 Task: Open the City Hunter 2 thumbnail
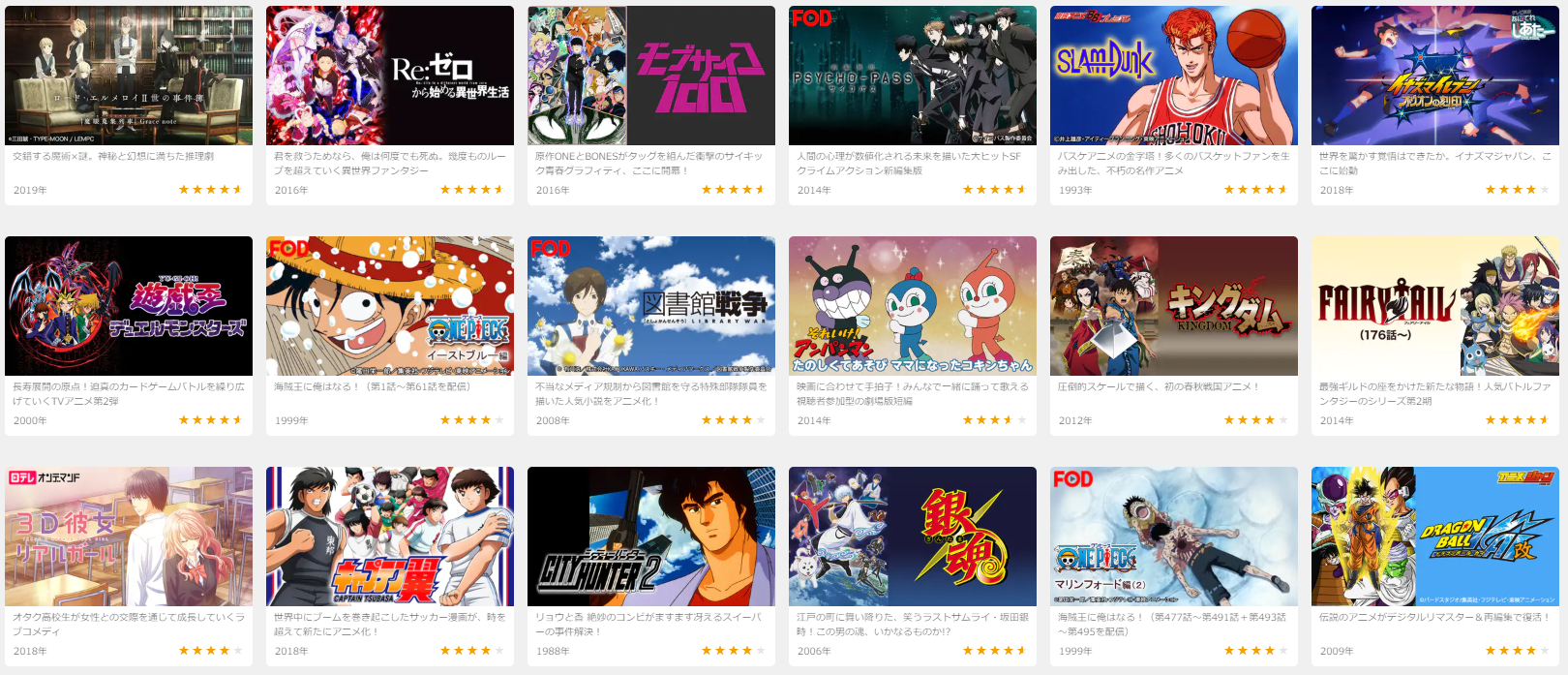click(x=651, y=537)
